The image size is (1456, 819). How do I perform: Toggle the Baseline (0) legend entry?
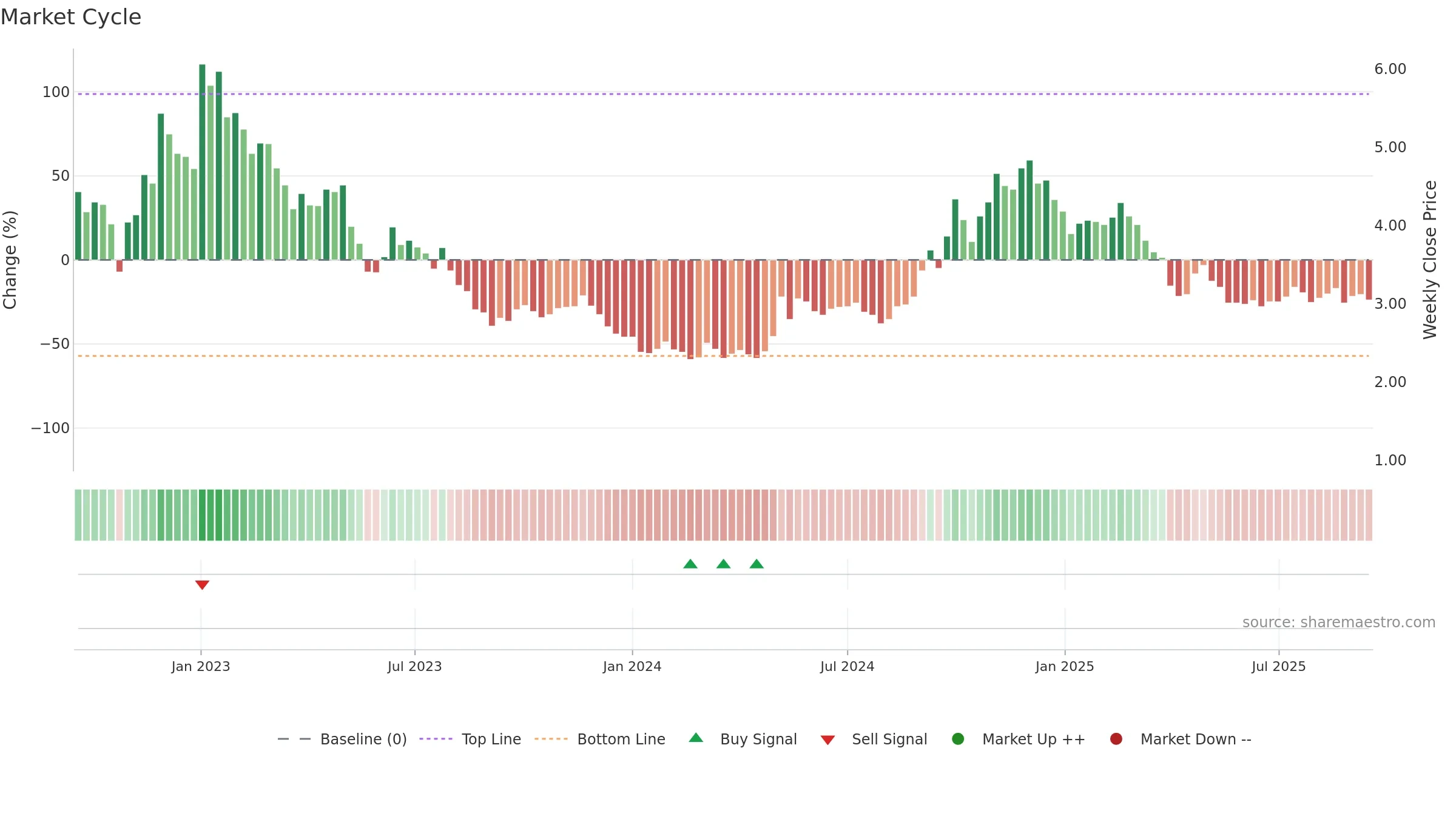(342, 739)
